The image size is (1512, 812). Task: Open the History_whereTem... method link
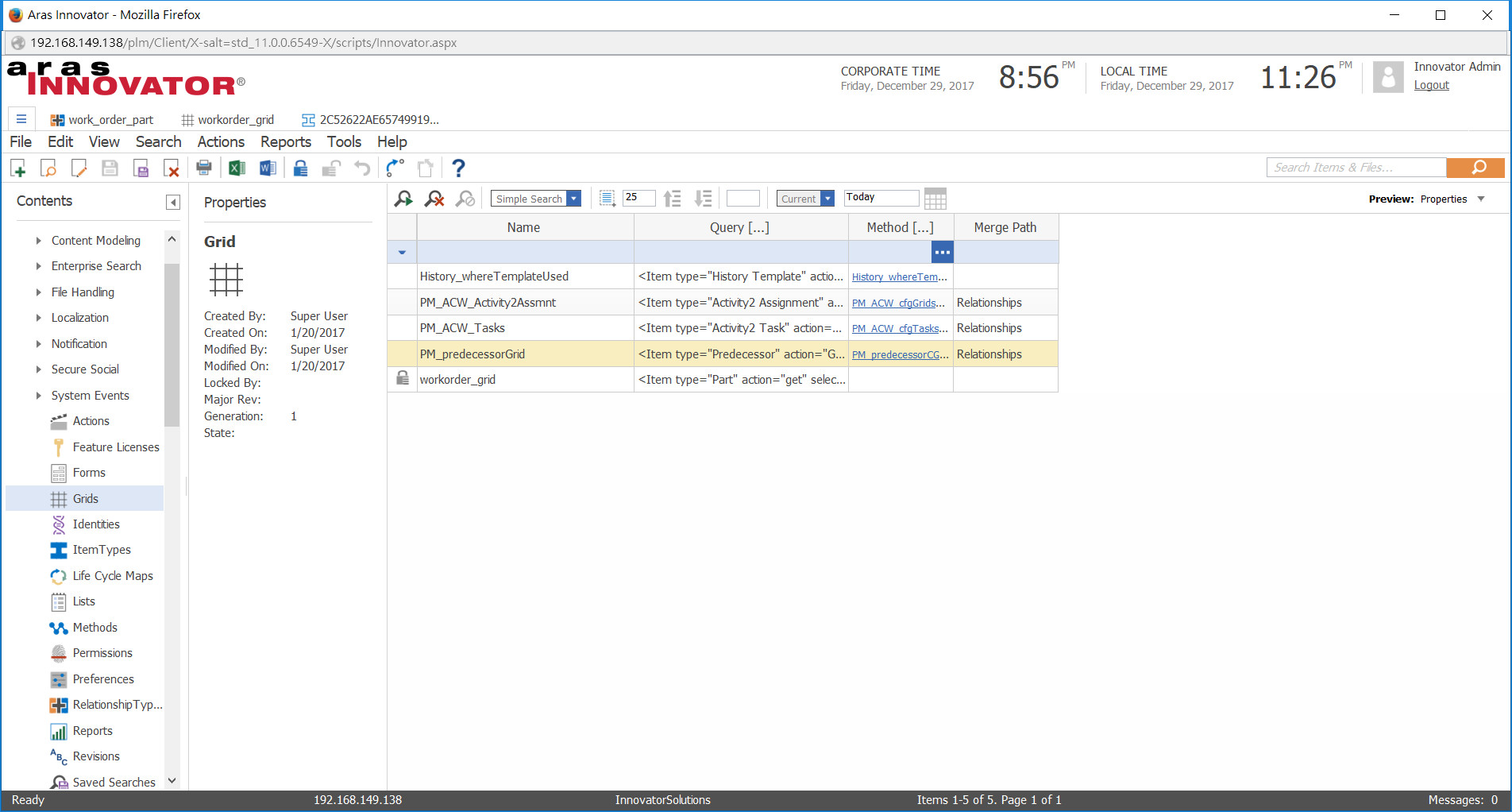click(x=899, y=277)
